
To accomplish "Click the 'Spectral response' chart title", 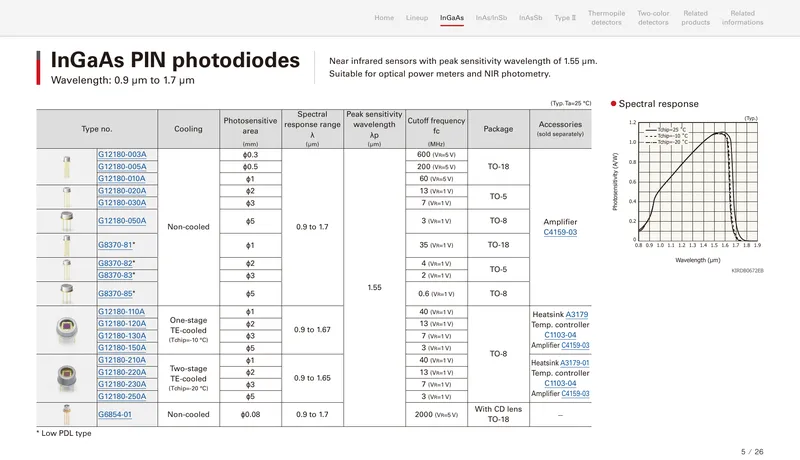I will (658, 104).
